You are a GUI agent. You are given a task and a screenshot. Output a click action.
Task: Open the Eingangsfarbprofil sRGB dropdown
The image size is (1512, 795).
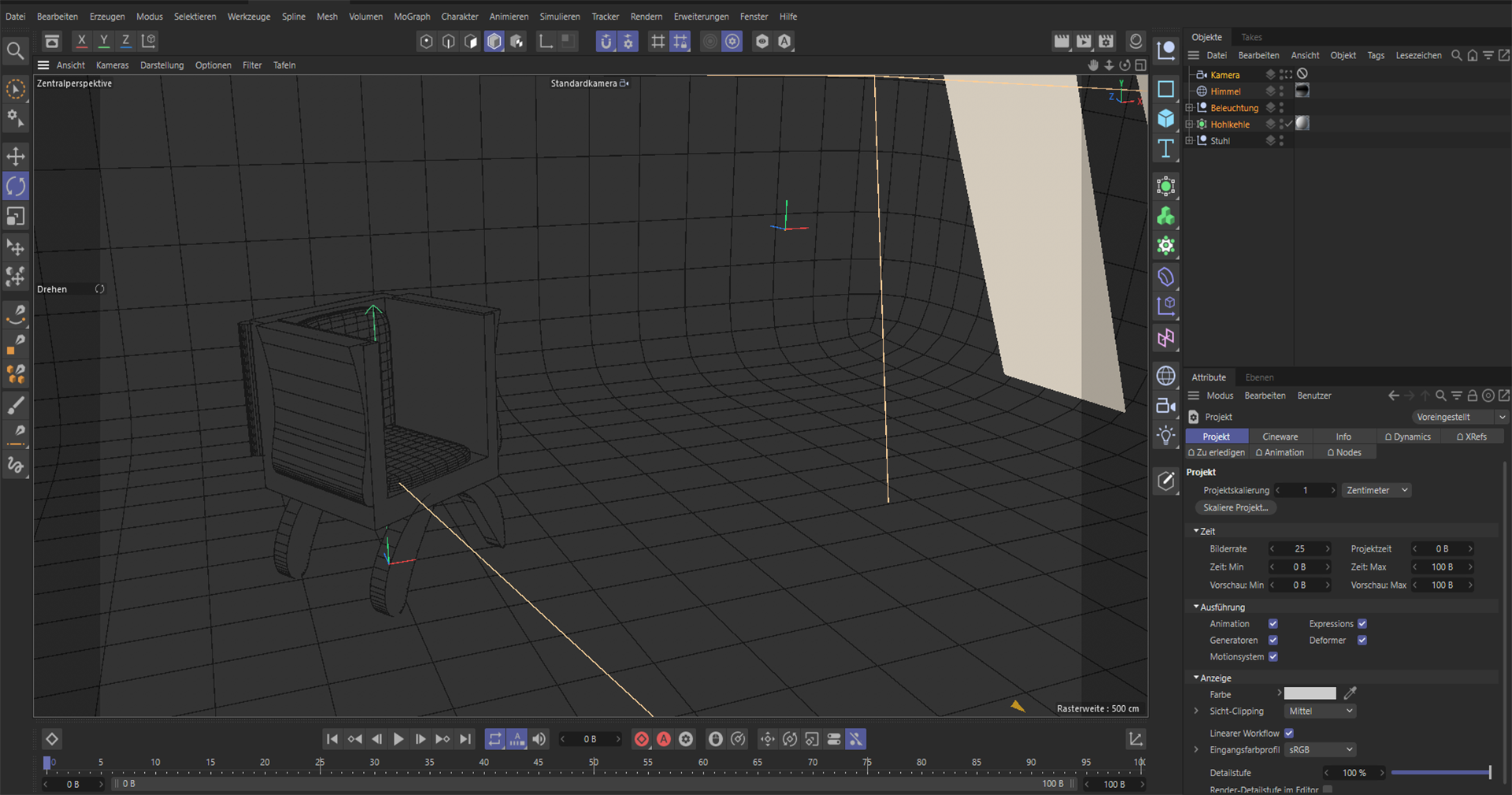[x=1320, y=750]
